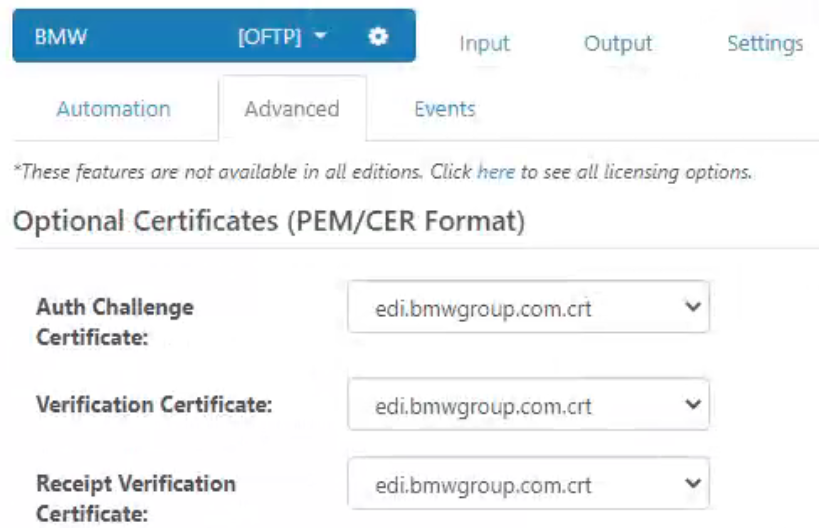Click the BMW connector name header

pos(61,37)
